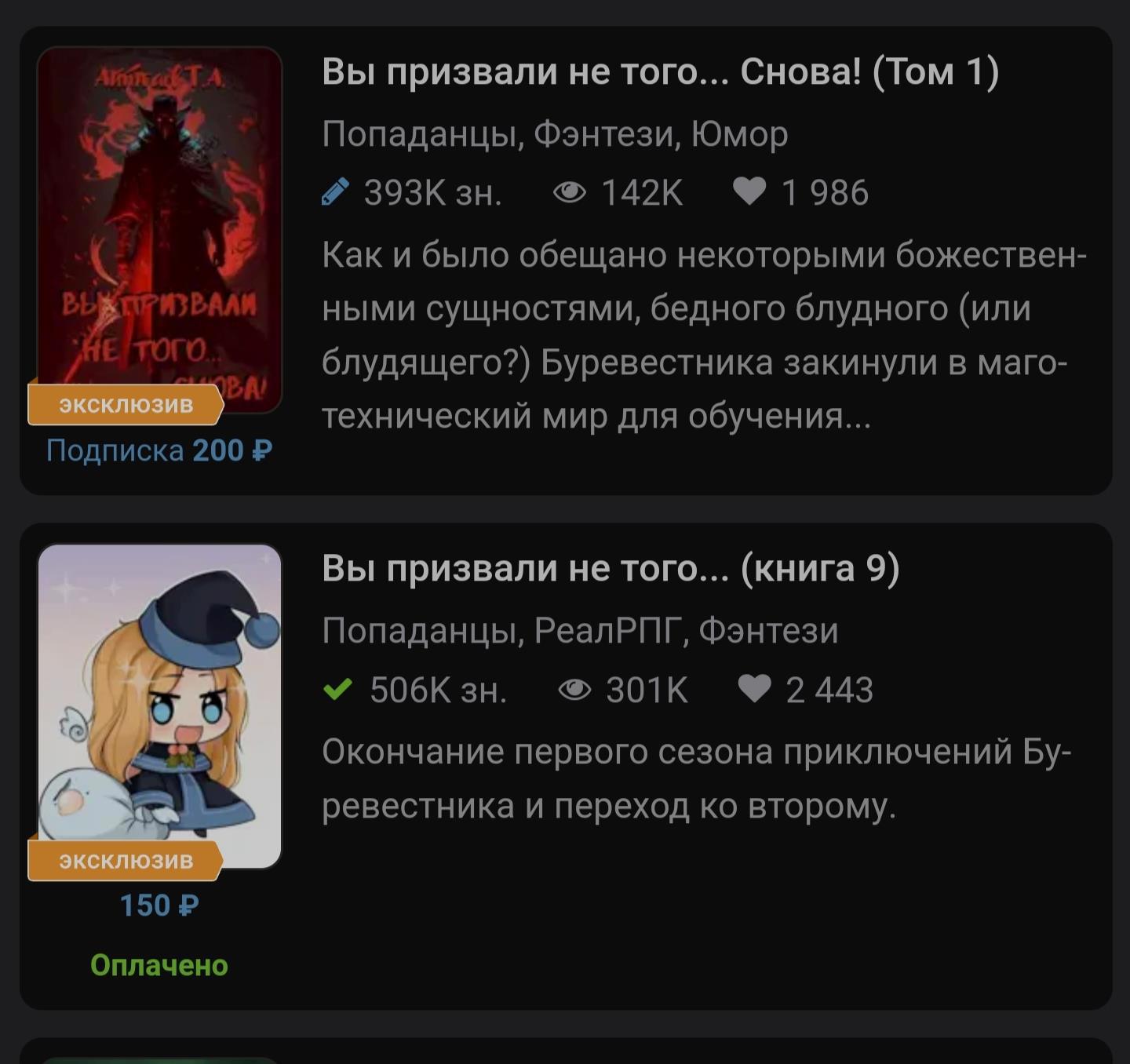Open the "Юмор" genre in the first book
The image size is (1130, 1064).
tap(739, 134)
